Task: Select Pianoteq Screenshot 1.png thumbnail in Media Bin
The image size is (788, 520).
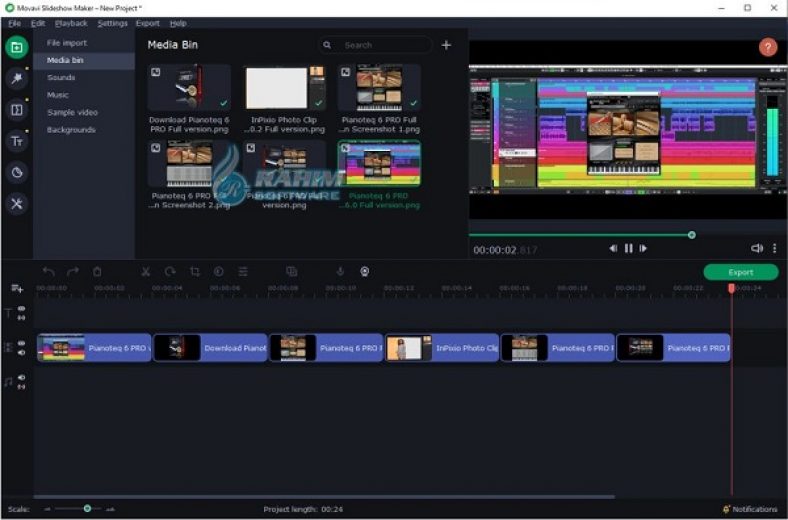Action: 379,87
